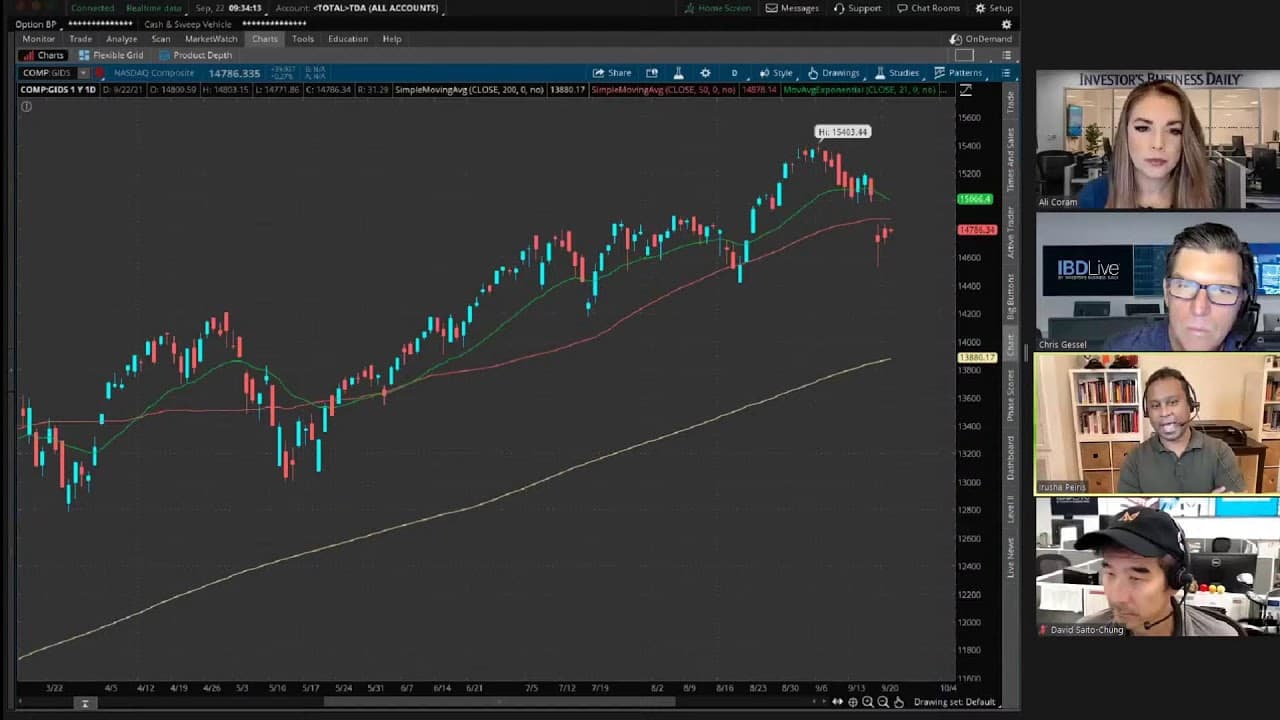Open chart settings gear icon
The width and height of the screenshot is (1280, 720).
[x=705, y=73]
